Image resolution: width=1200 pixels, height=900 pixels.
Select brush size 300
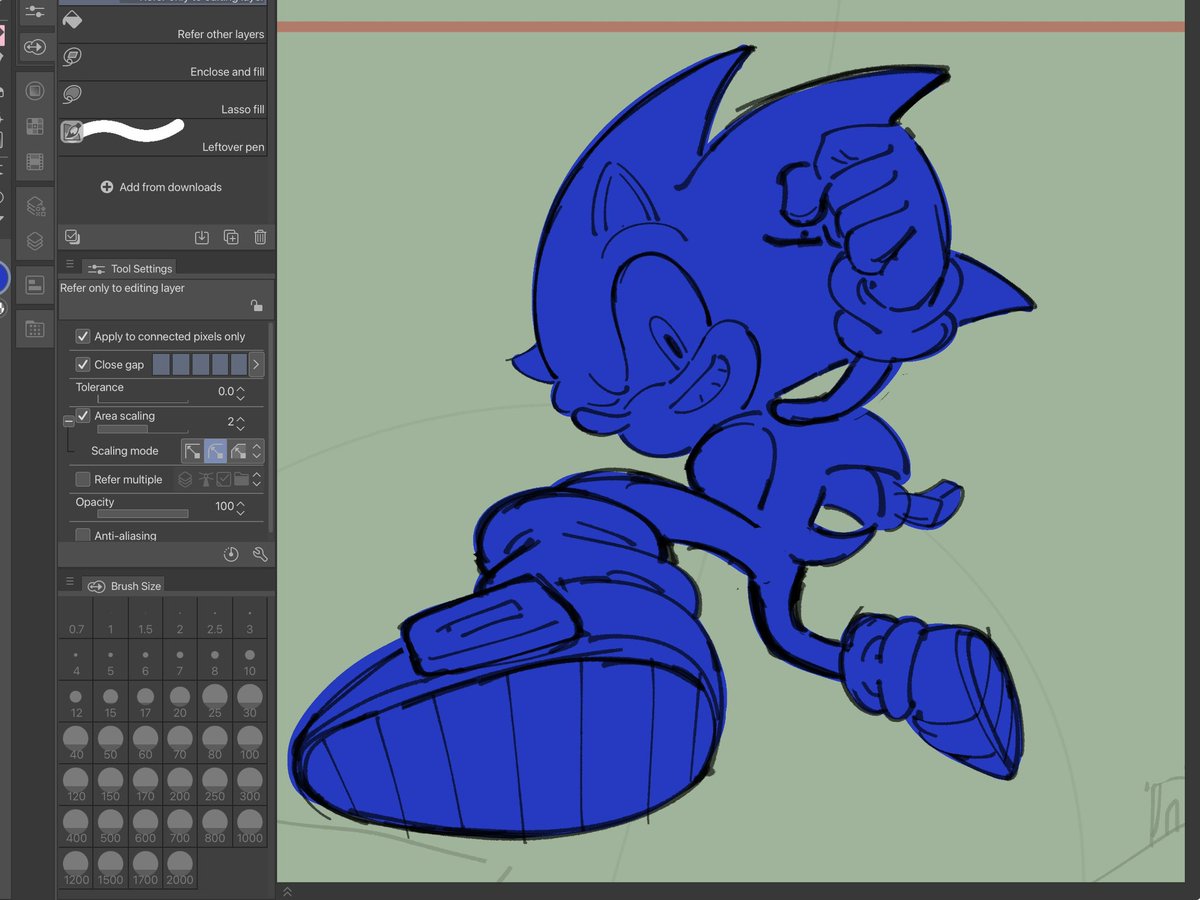pos(249,786)
